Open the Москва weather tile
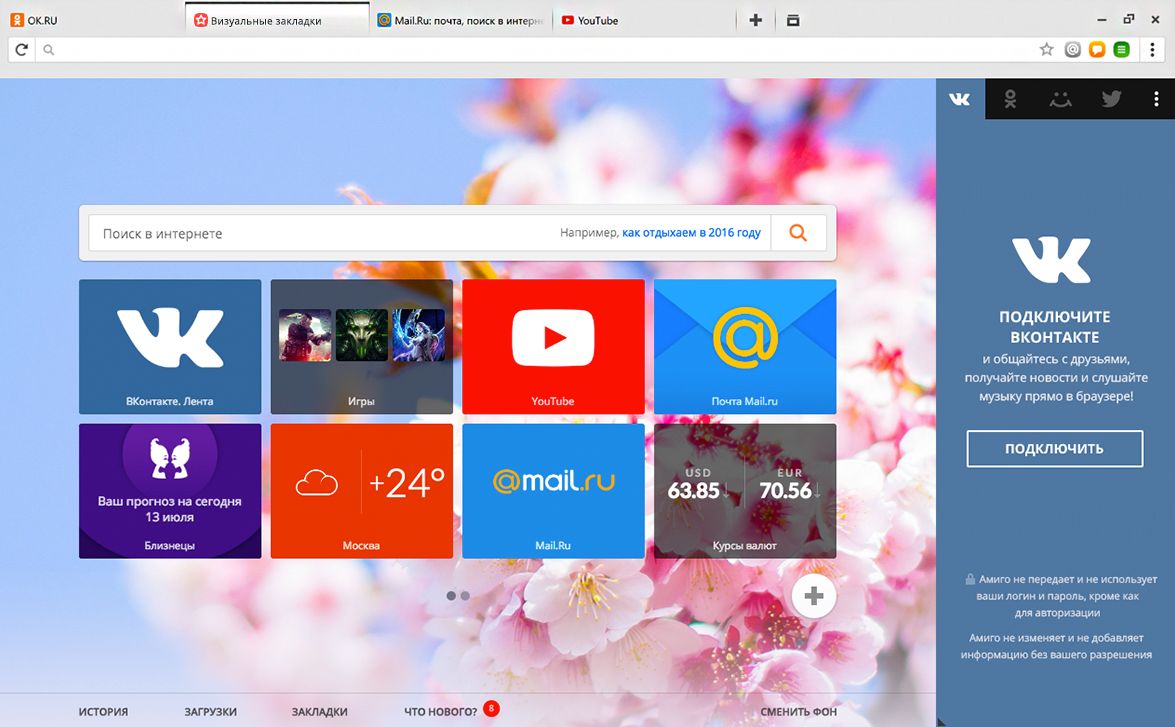Screen dimensions: 1175x727 pos(361,491)
